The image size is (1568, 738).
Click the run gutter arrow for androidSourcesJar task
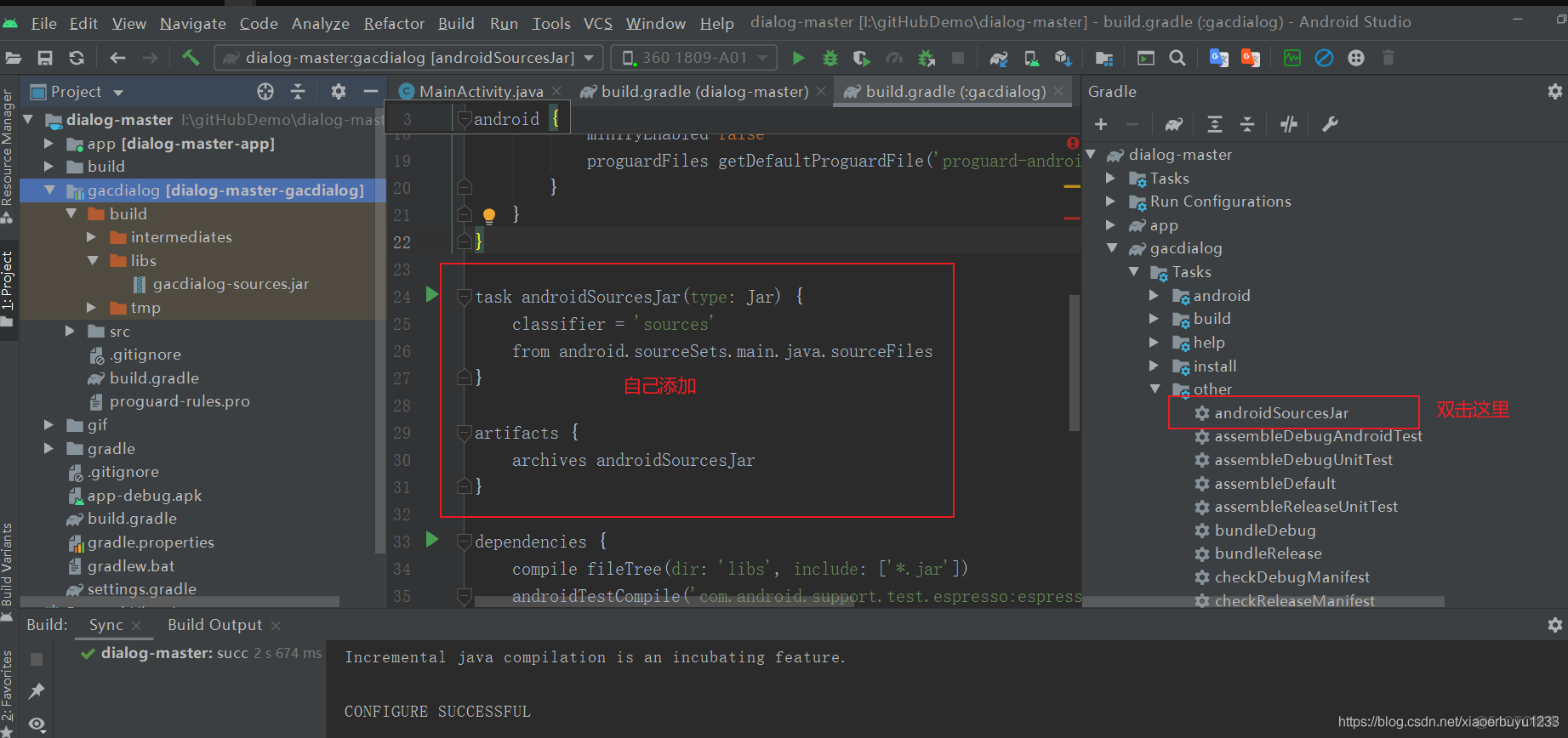(x=432, y=294)
